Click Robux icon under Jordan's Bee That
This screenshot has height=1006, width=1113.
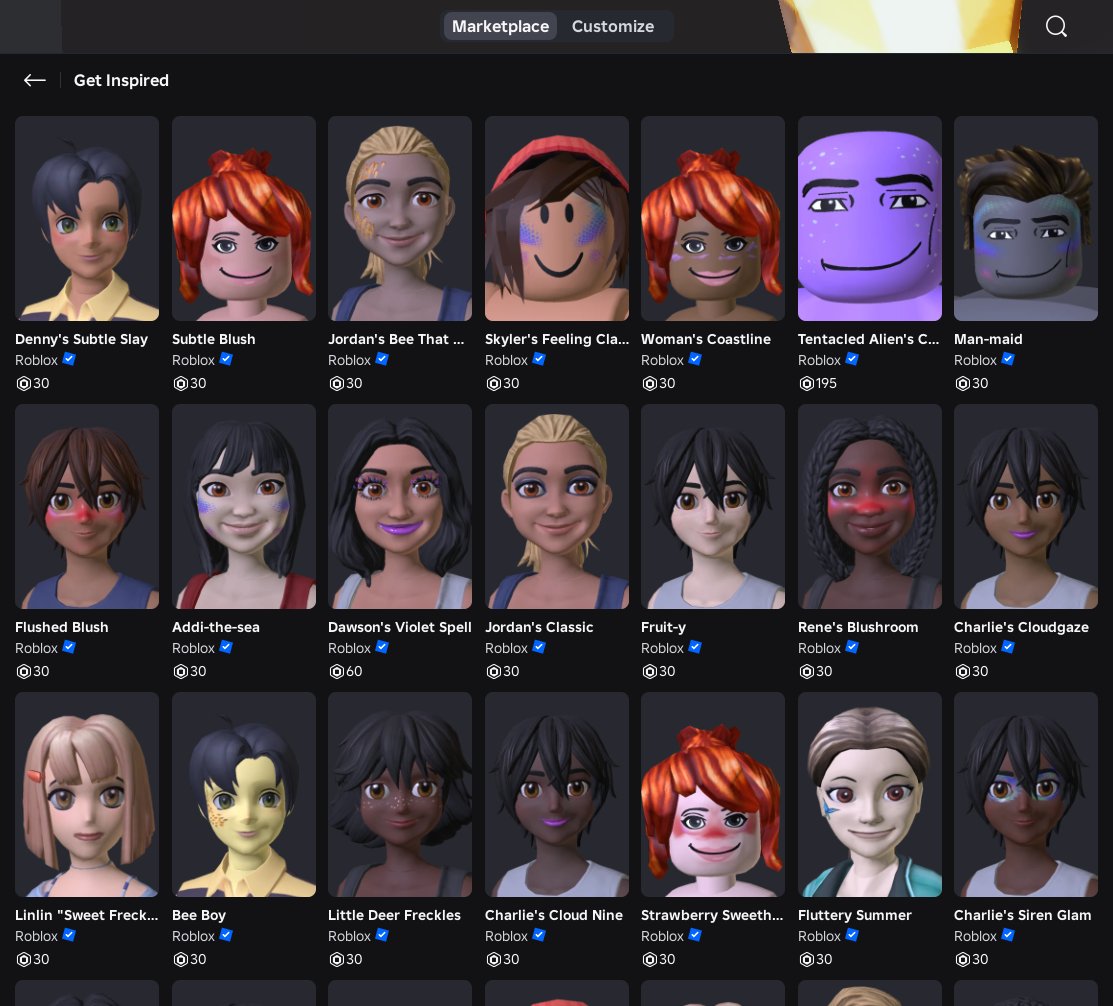click(x=336, y=384)
